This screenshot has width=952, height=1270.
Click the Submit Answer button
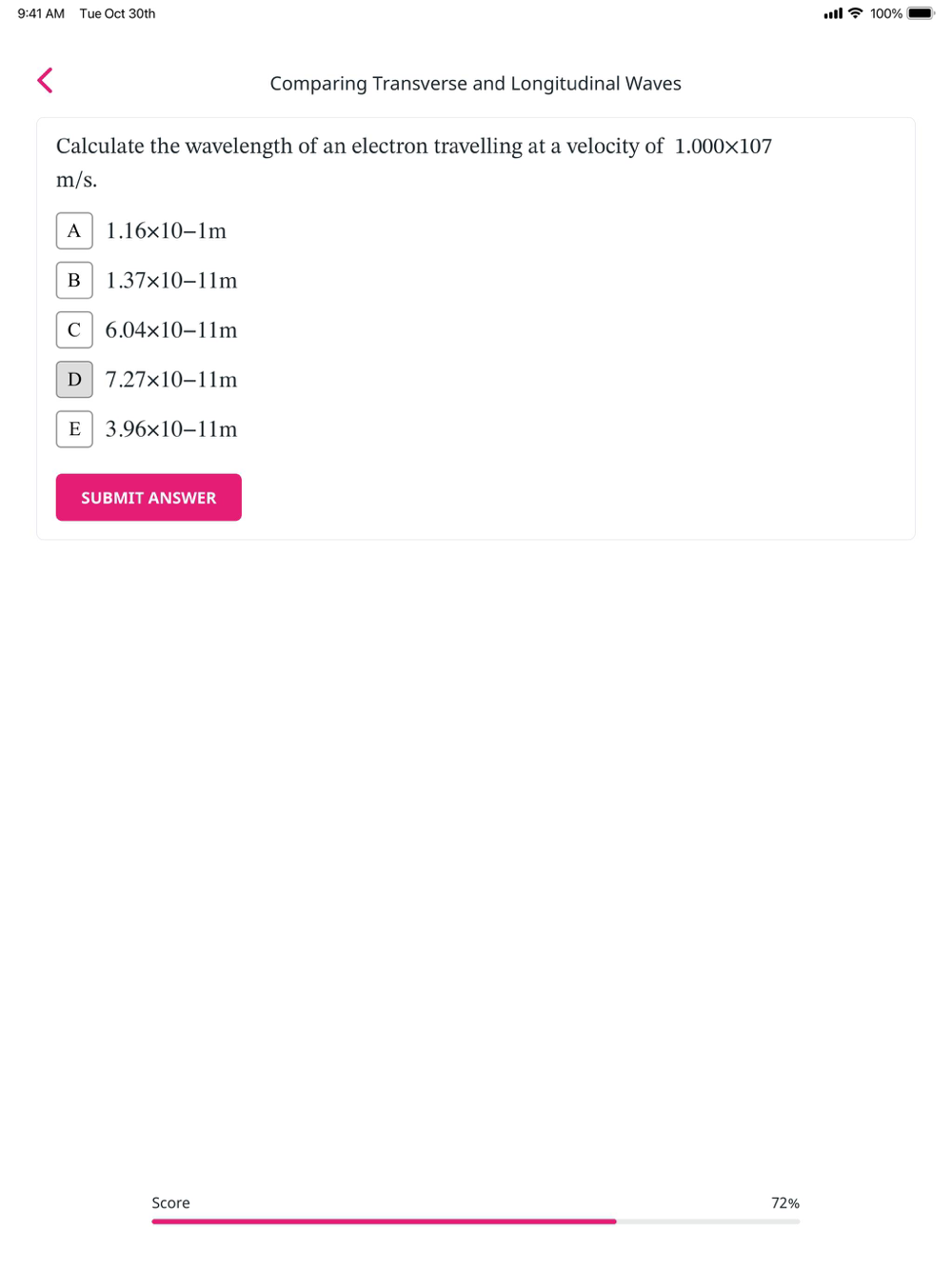[149, 498]
